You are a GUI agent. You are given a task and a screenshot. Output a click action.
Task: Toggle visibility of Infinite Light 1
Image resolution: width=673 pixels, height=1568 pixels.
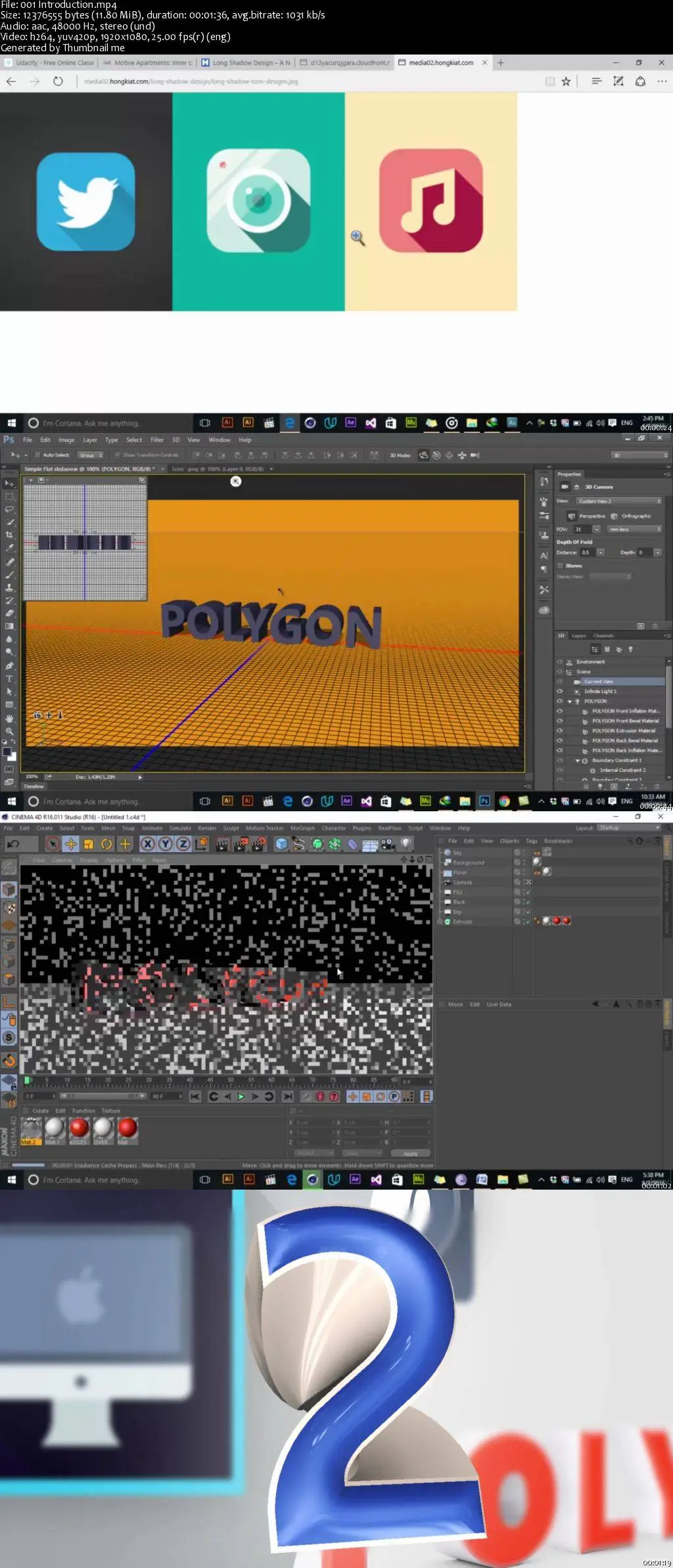pyautogui.click(x=560, y=692)
